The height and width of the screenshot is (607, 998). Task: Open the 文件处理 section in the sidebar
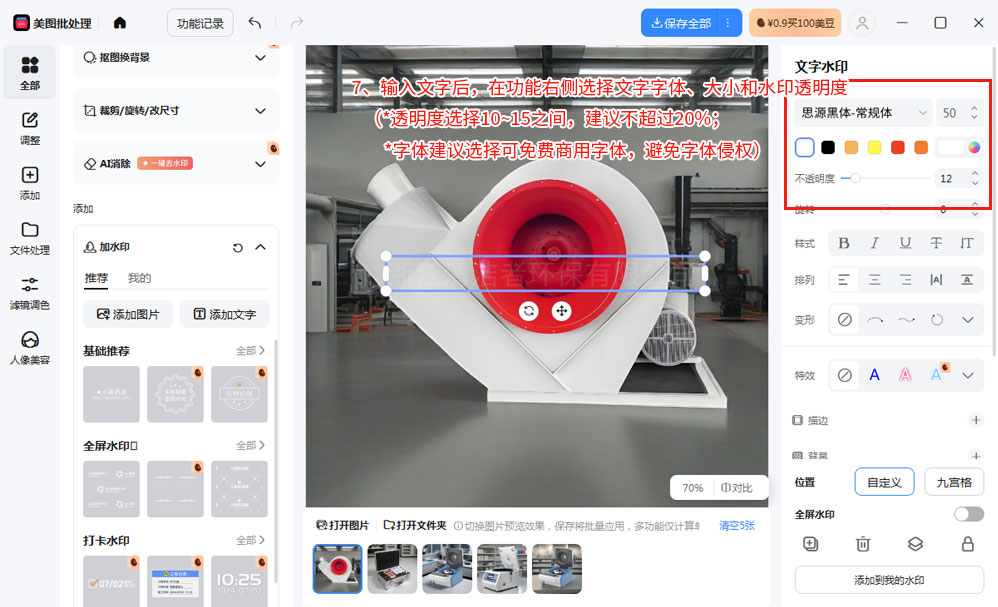[30, 238]
